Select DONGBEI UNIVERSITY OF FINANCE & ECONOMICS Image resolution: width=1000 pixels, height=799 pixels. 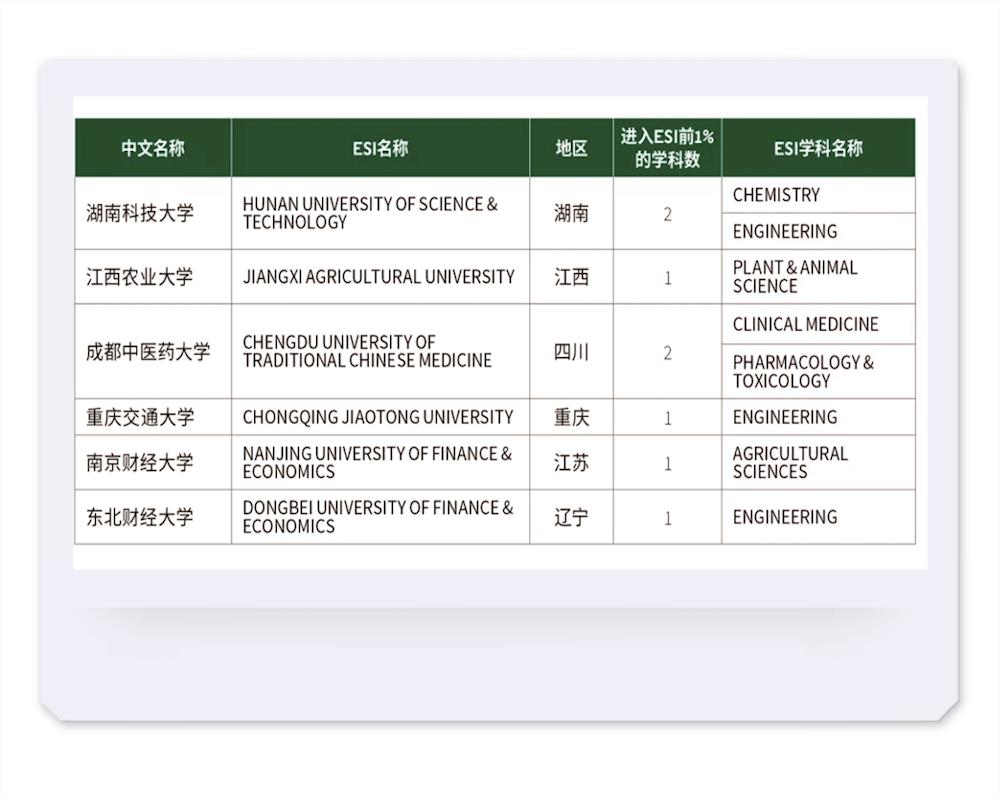[x=380, y=517]
